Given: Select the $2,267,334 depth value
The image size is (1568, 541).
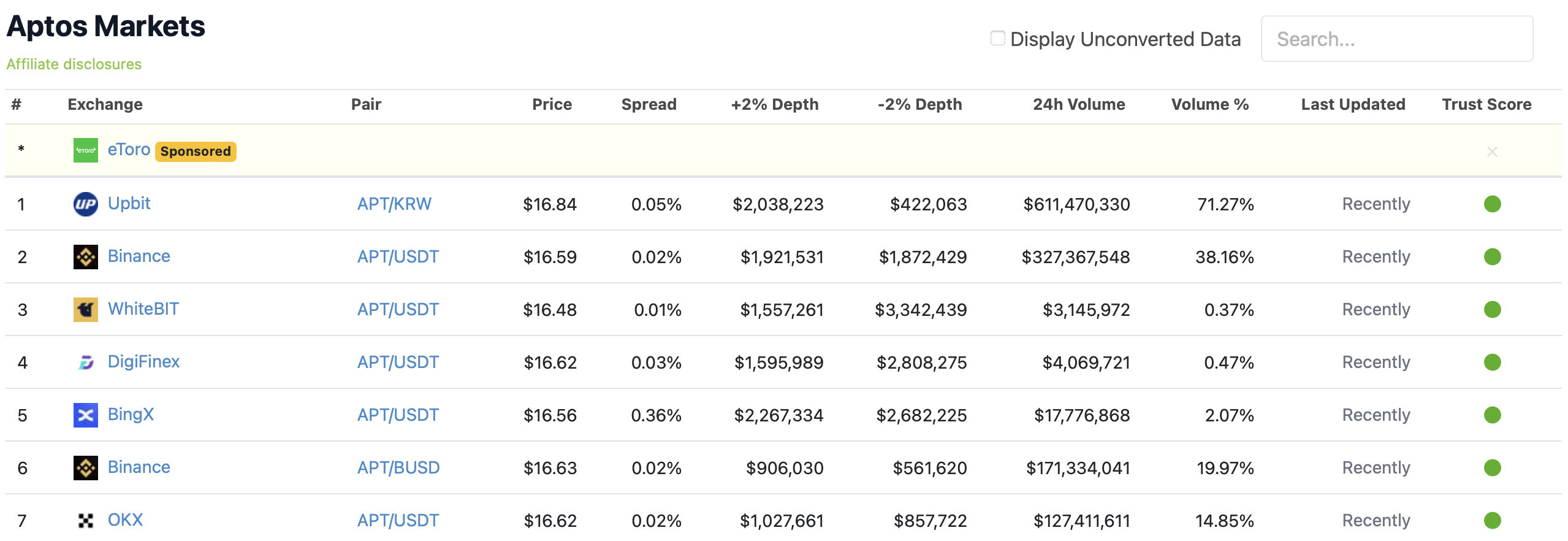Looking at the screenshot, I should point(778,415).
